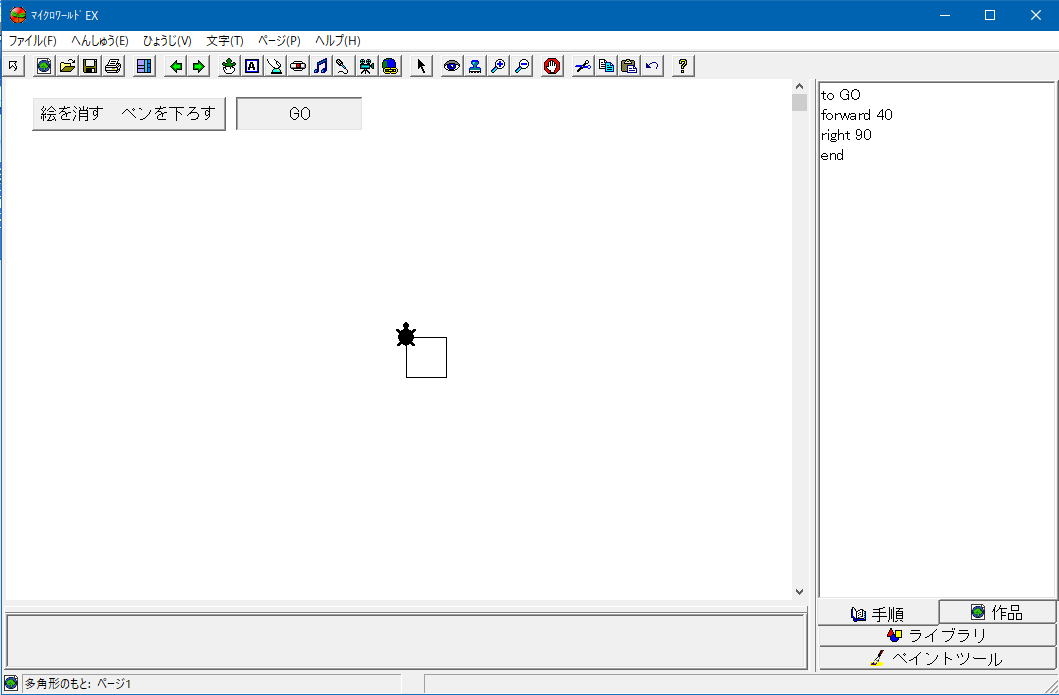
Task: Save the project with floppy disk icon
Action: (90, 66)
